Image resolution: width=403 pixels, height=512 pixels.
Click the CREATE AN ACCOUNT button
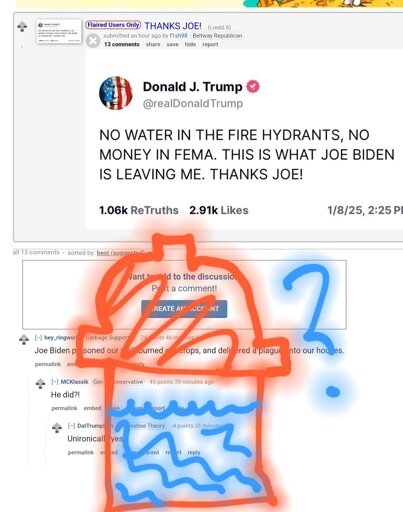click(184, 309)
